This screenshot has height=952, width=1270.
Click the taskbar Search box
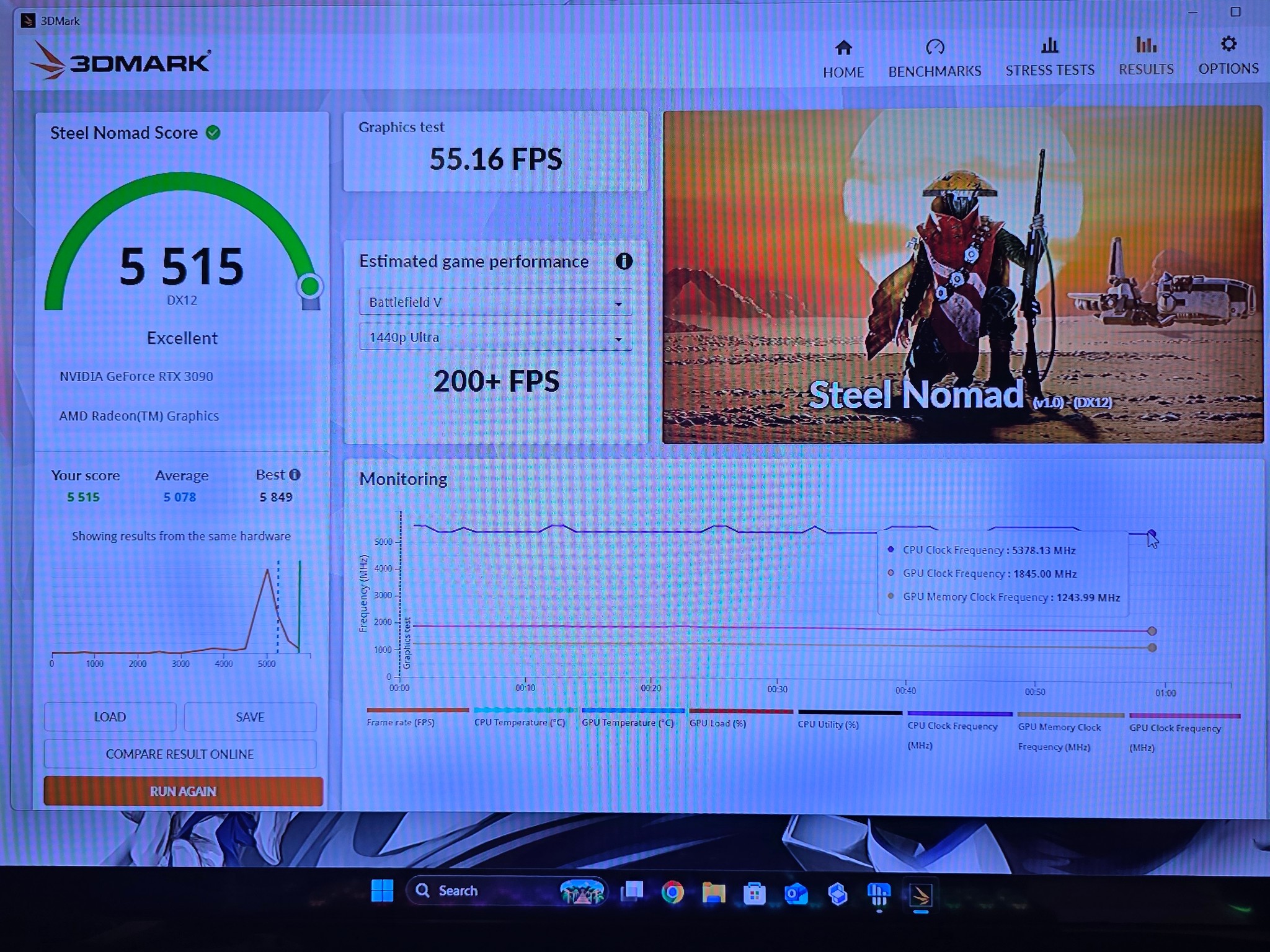(x=507, y=891)
